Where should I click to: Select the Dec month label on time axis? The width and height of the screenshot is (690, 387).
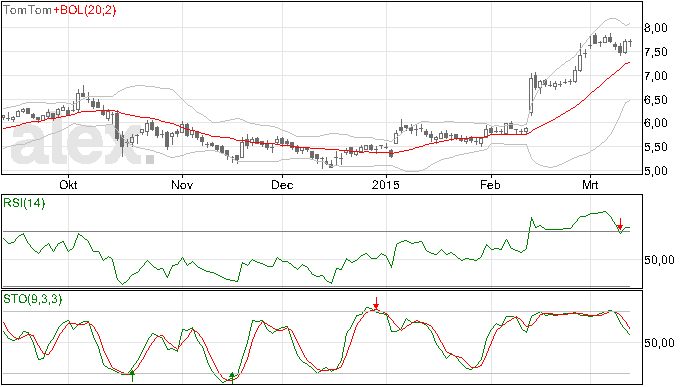[282, 185]
